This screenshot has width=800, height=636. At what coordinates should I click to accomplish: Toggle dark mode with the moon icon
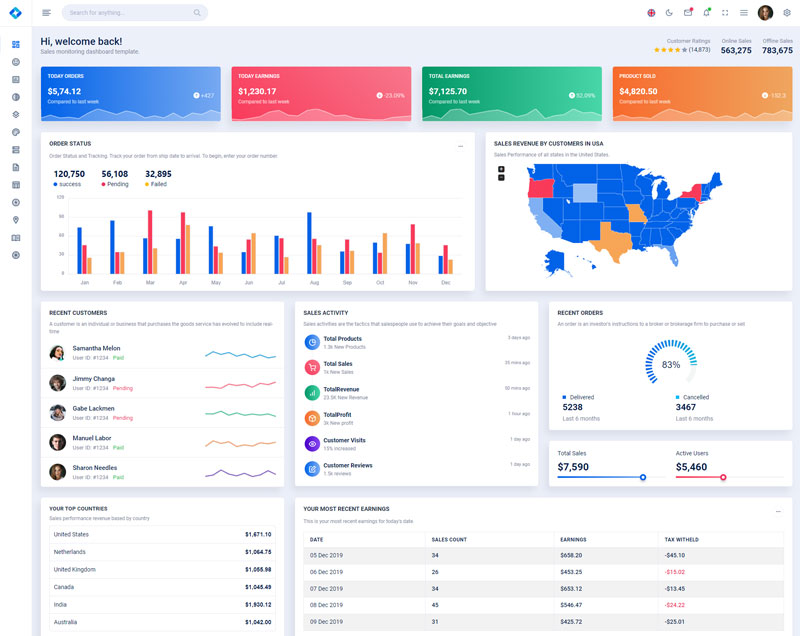(669, 13)
